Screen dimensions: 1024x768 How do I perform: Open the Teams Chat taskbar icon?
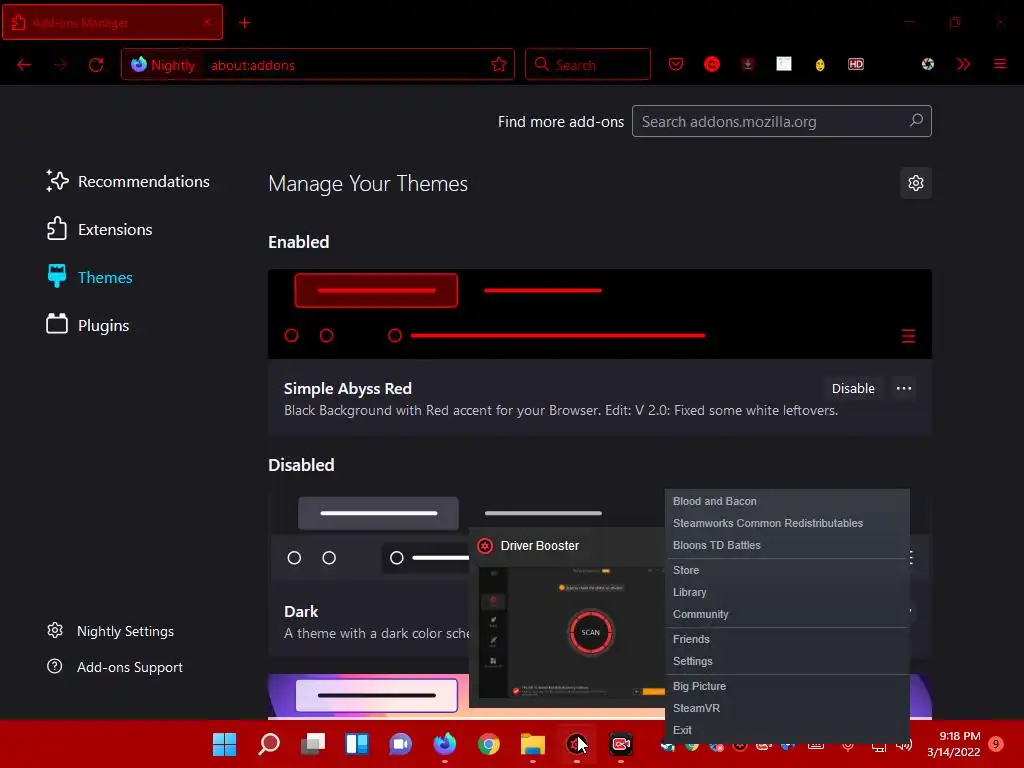pyautogui.click(x=400, y=744)
